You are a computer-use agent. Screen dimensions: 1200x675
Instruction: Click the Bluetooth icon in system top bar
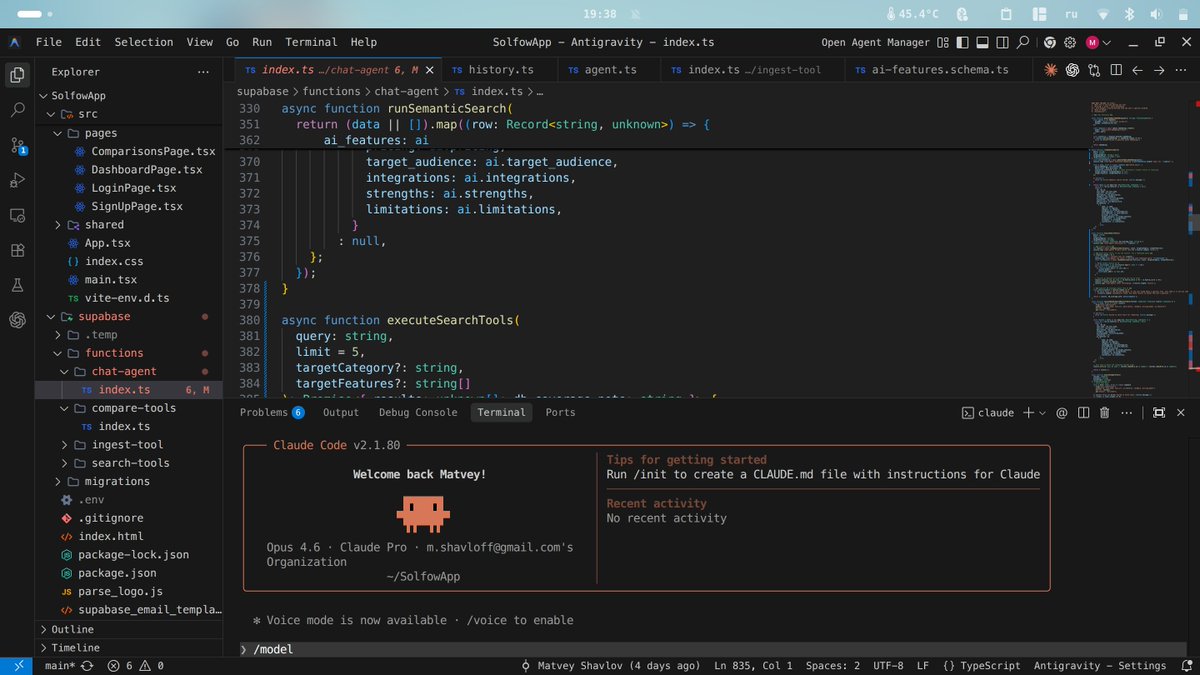tap(1129, 14)
